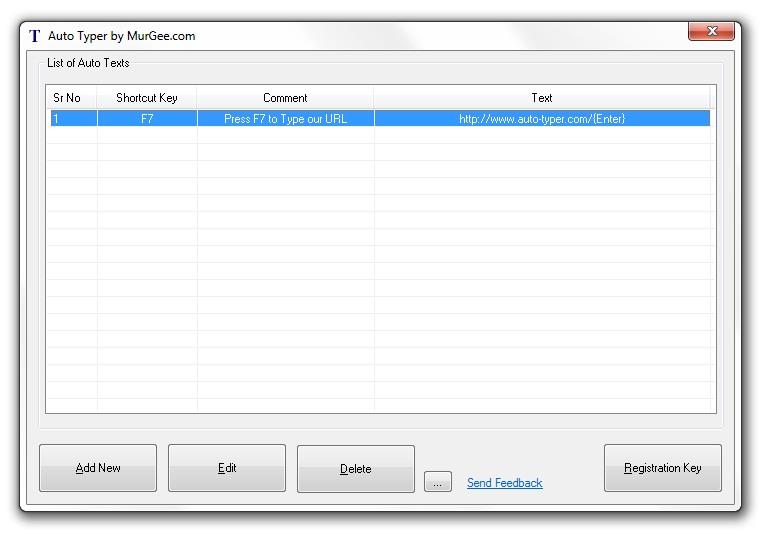Click the Shortcut Key column header
This screenshot has width=763, height=534.
click(147, 98)
